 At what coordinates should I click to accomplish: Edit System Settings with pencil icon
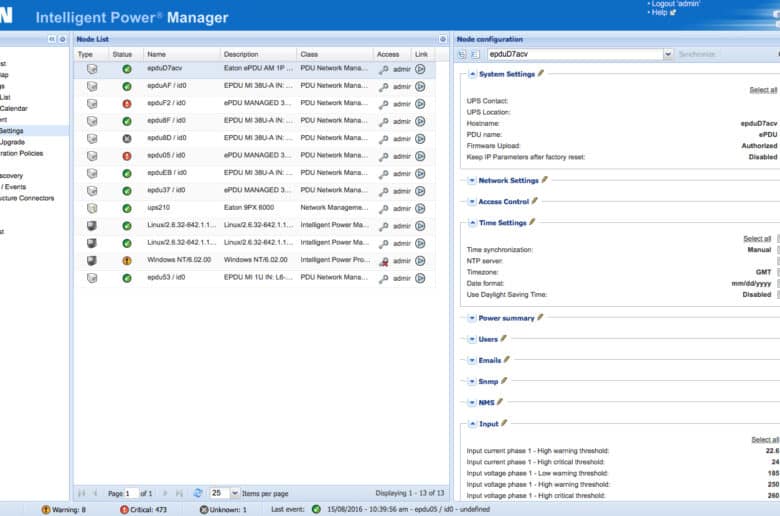click(x=541, y=73)
